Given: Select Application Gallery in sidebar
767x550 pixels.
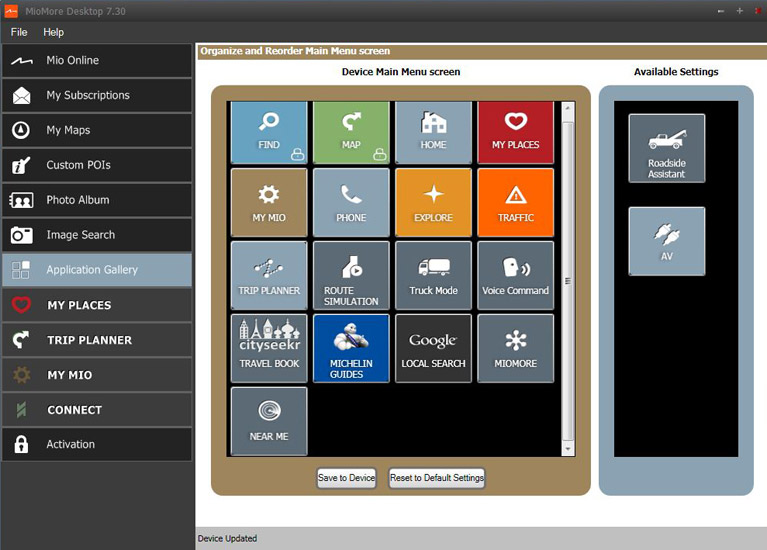Looking at the screenshot, I should point(97,270).
